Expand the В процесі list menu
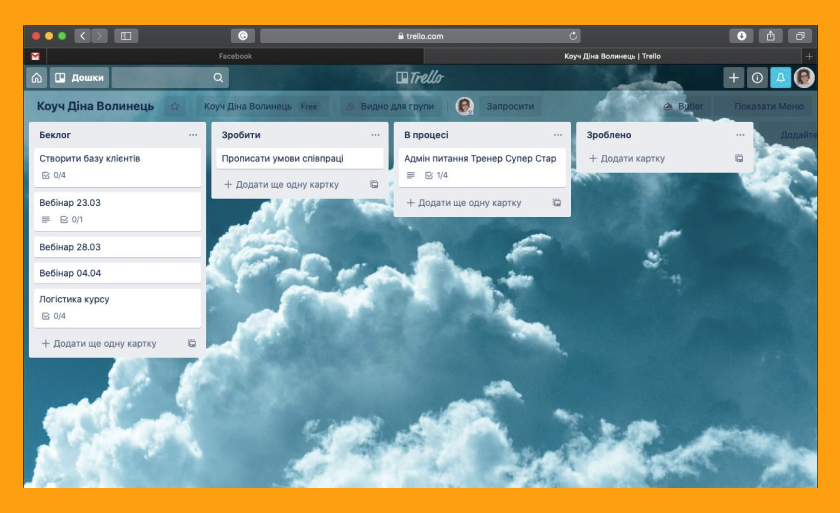840x513 pixels. coord(558,135)
